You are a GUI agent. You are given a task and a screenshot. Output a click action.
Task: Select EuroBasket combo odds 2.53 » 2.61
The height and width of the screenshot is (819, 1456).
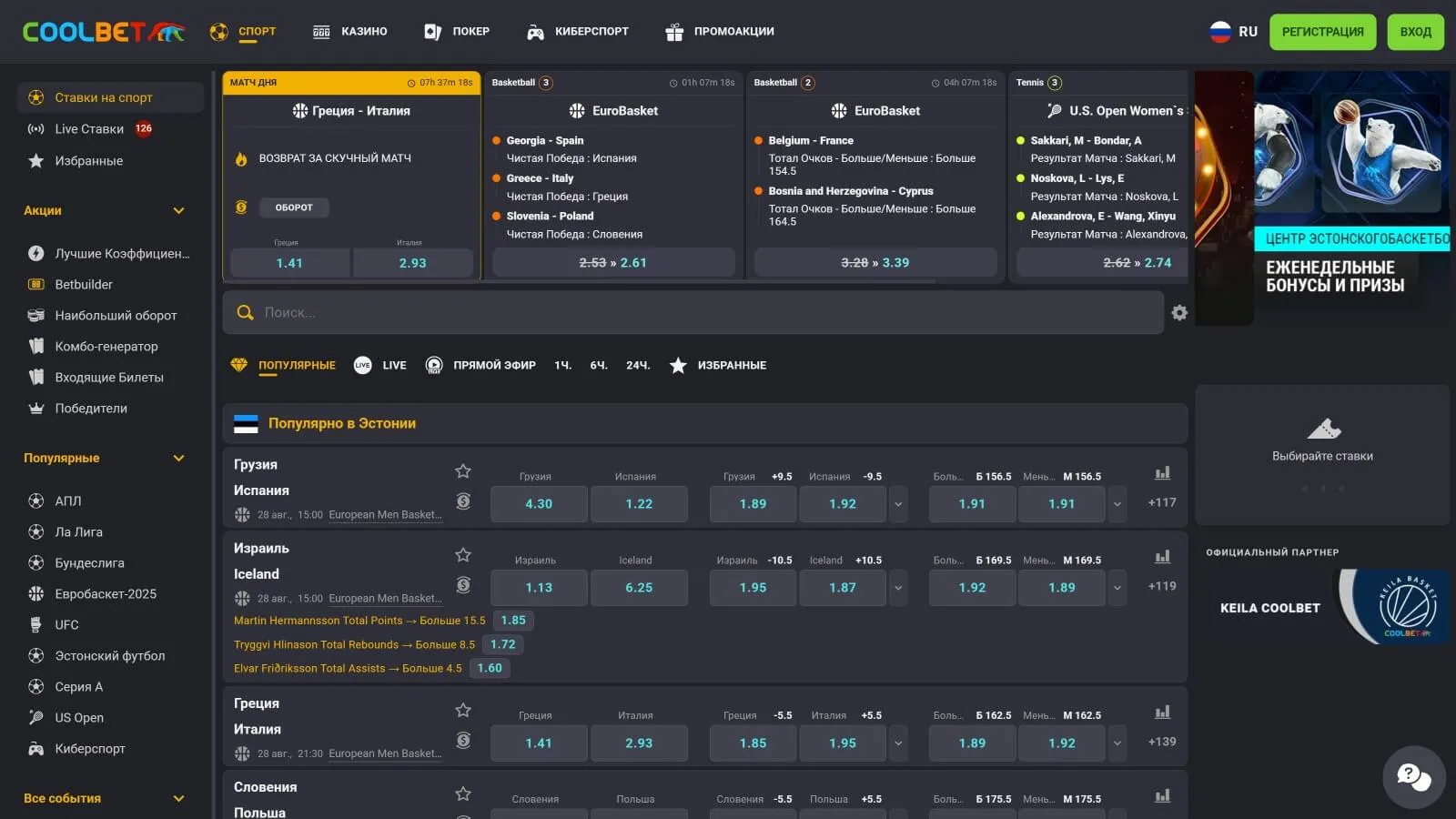pos(613,263)
